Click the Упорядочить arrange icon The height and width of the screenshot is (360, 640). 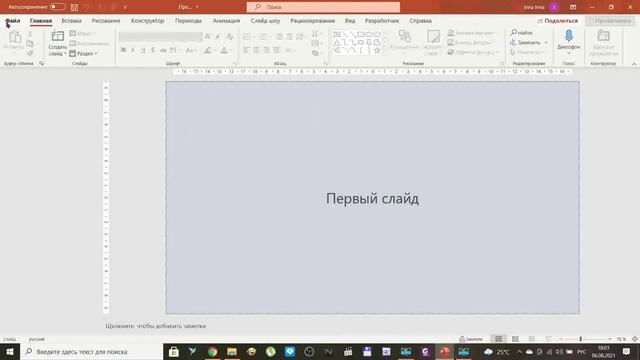tap(404, 37)
